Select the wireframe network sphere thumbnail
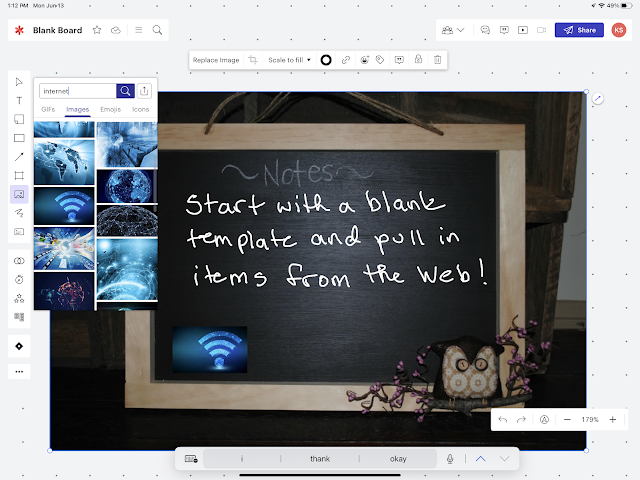The width and height of the screenshot is (640, 480). coord(127,221)
